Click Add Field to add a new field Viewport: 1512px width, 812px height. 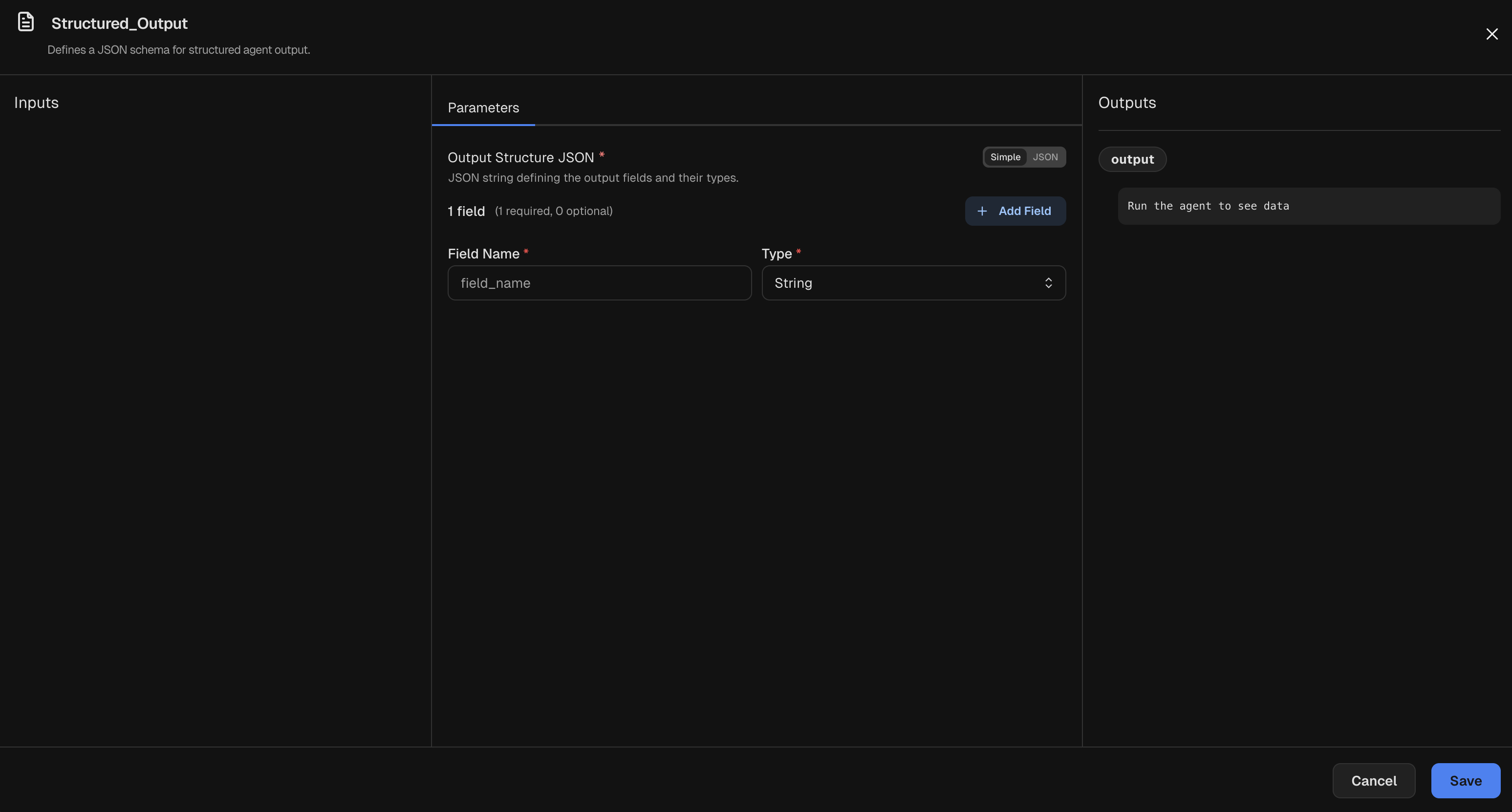(1015, 211)
